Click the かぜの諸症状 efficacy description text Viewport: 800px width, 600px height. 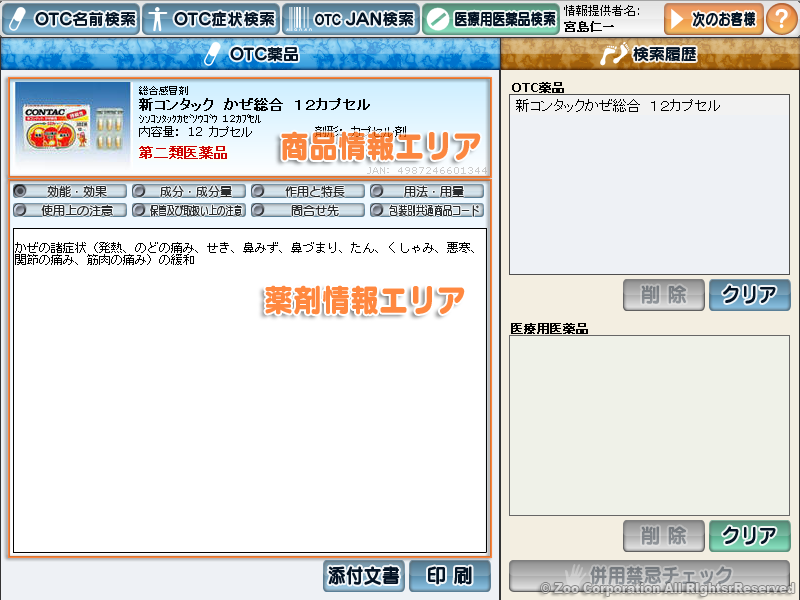point(245,254)
